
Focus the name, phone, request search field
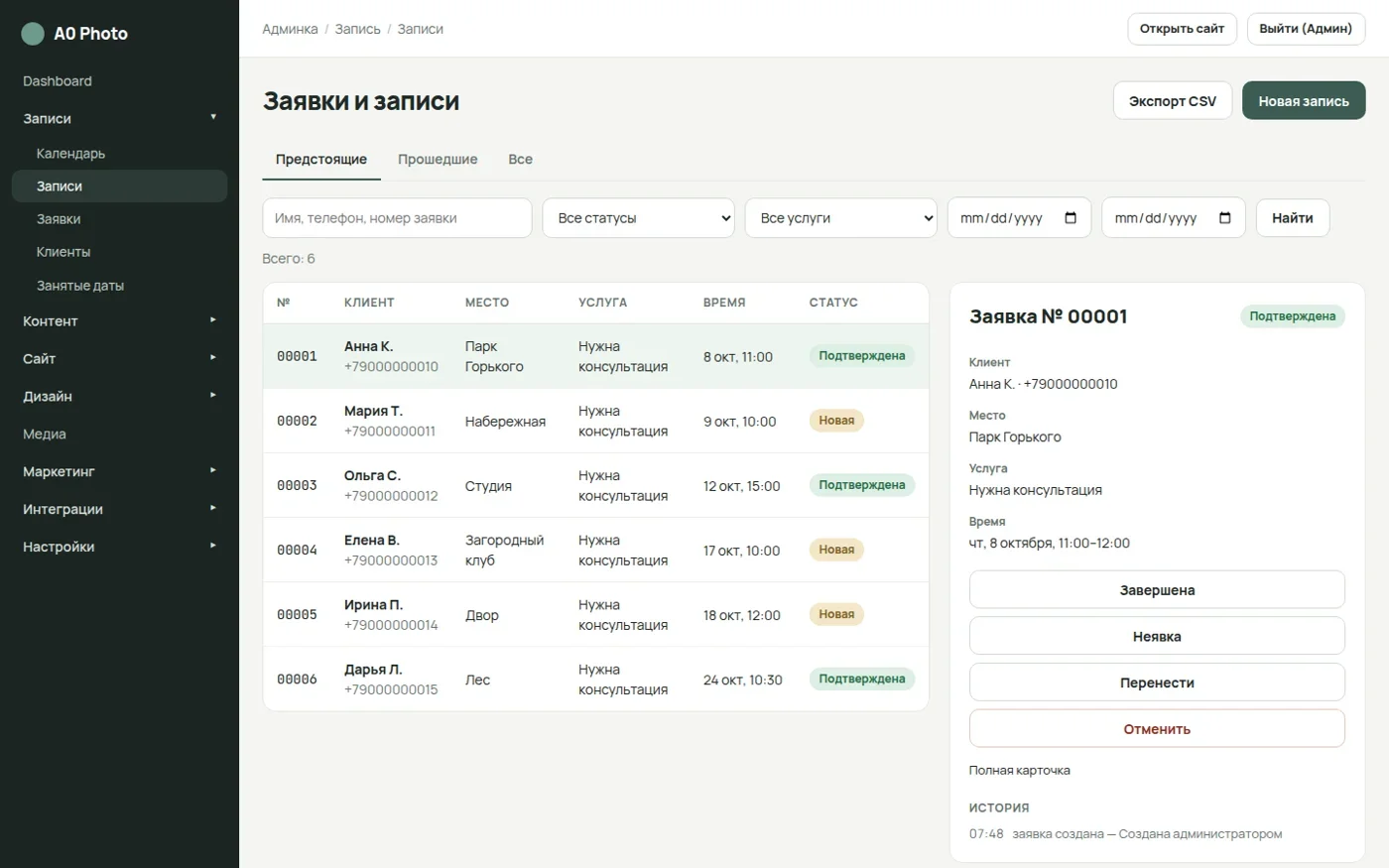point(397,218)
